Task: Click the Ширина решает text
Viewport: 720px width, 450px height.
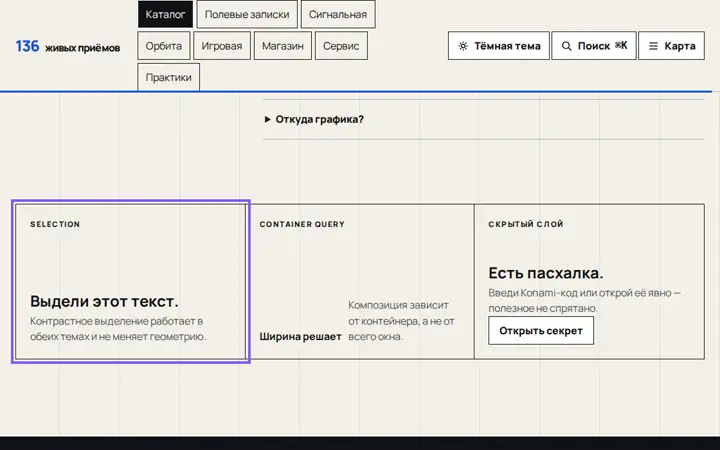Action: [x=300, y=337]
